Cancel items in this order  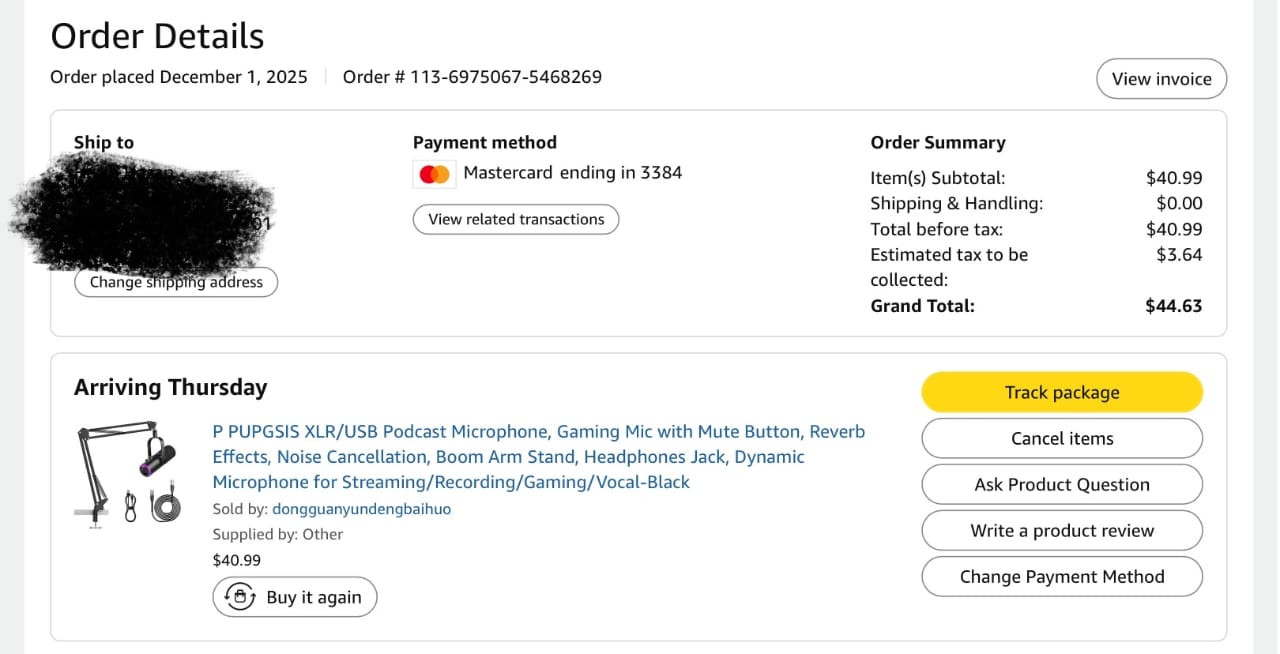[x=1062, y=438]
